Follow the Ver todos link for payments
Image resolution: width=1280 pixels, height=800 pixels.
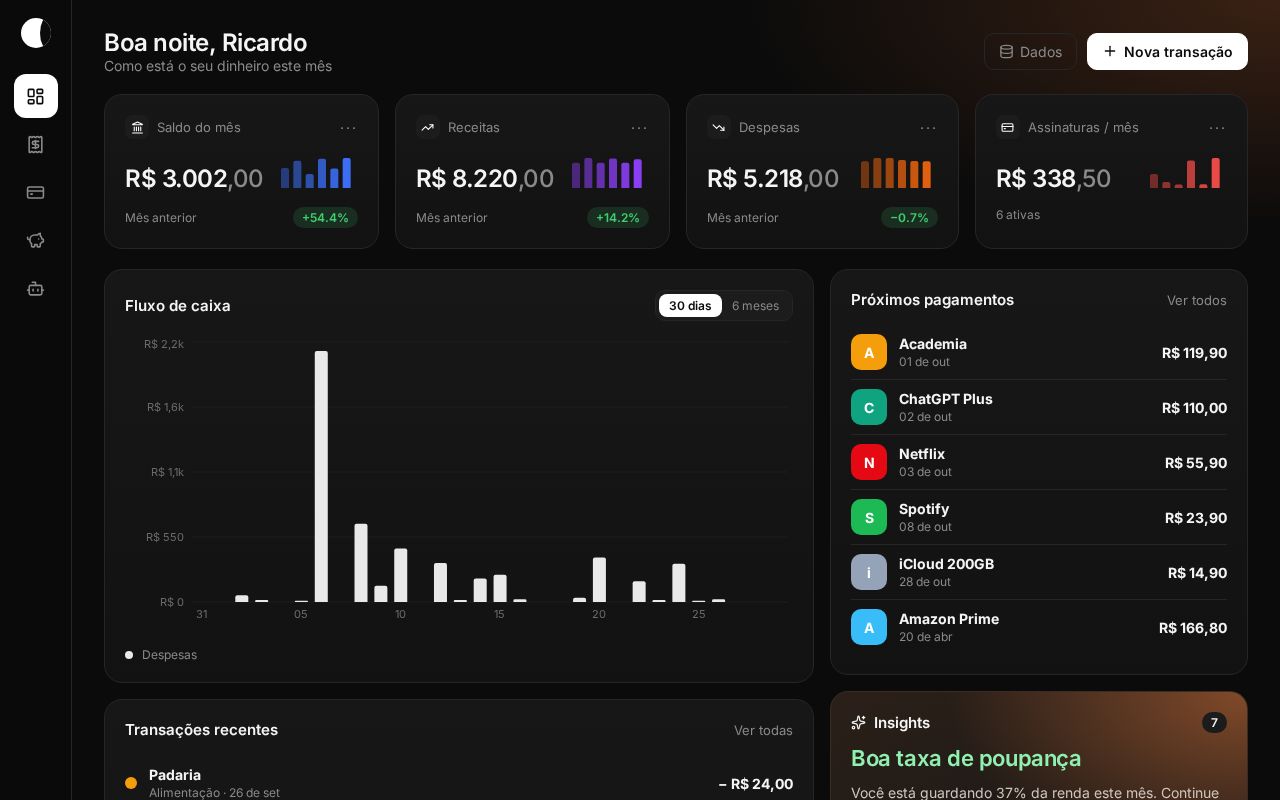point(1196,300)
